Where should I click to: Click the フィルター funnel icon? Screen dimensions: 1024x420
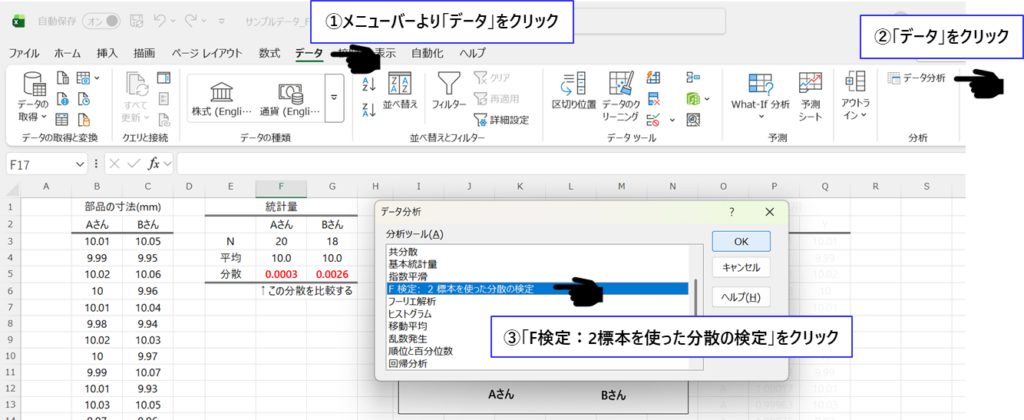(448, 88)
